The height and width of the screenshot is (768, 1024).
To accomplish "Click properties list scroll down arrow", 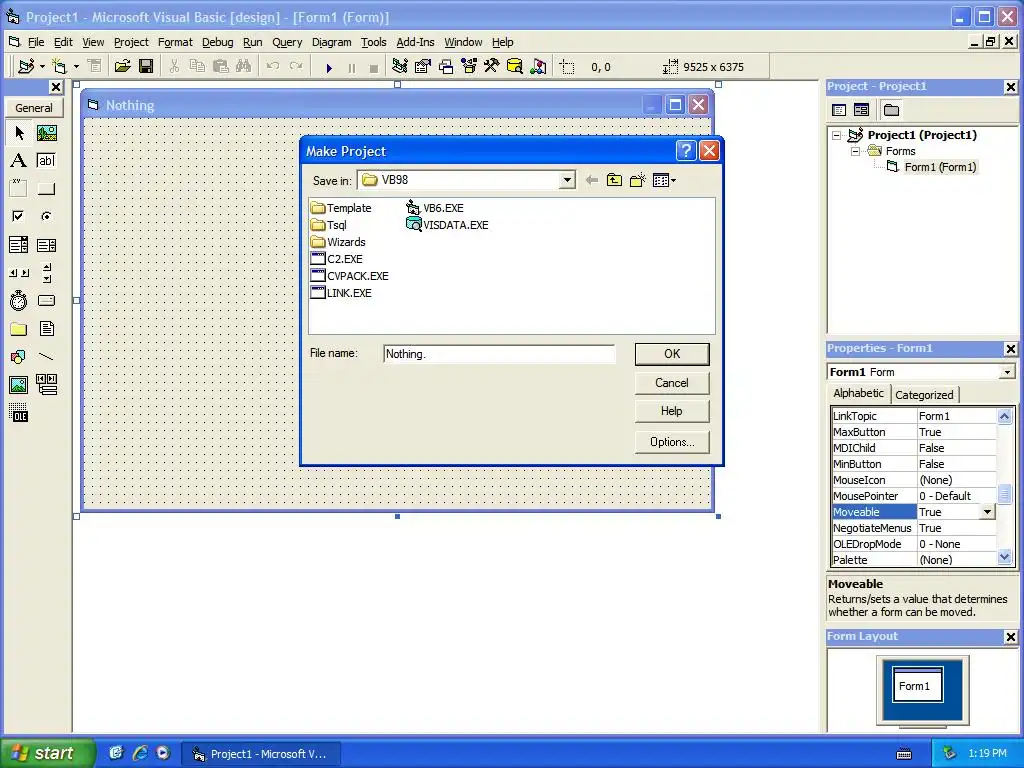I will coord(1004,557).
